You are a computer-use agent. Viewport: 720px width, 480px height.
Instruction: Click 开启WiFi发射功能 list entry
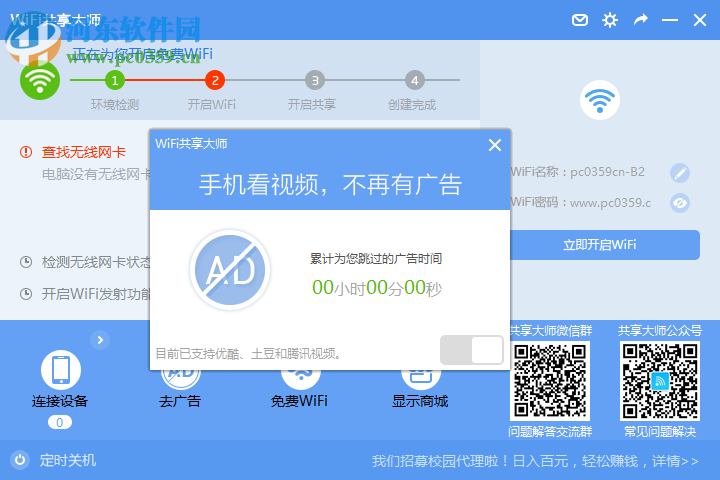pyautogui.click(x=96, y=294)
